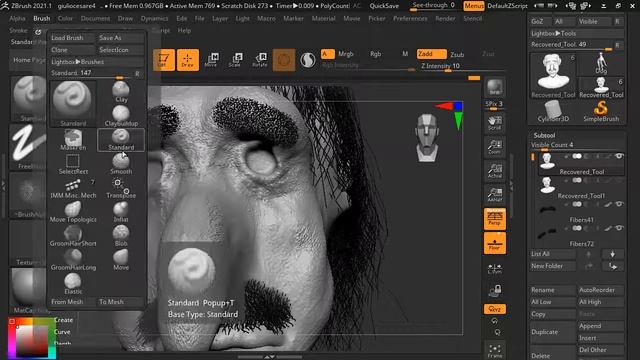The width and height of the screenshot is (640, 360).
Task: Activate the Edit mode button
Action: click(164, 60)
